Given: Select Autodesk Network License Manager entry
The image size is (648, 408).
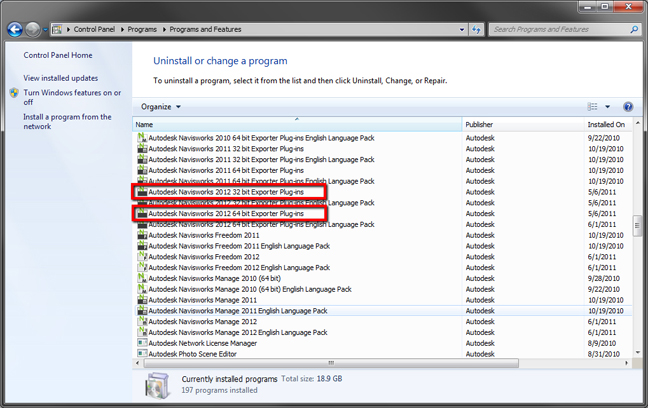Looking at the screenshot, I should (x=202, y=343).
